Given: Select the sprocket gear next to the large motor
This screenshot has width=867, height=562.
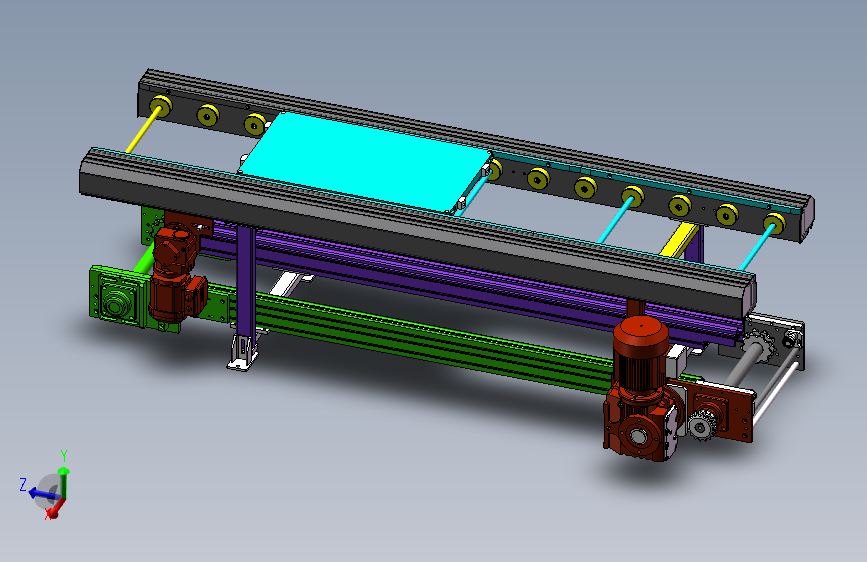Looking at the screenshot, I should [701, 424].
